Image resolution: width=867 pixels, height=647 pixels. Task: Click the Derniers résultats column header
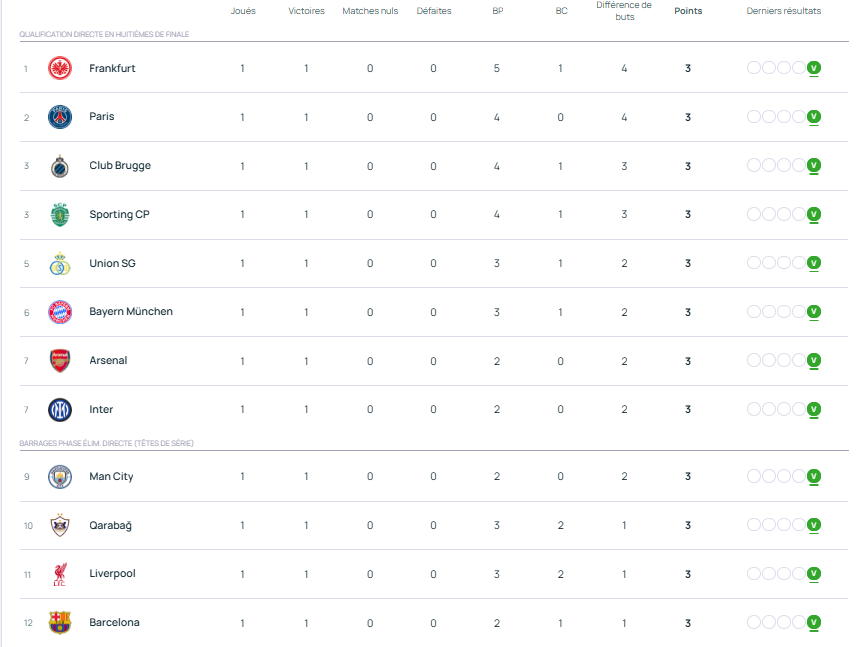coord(784,11)
